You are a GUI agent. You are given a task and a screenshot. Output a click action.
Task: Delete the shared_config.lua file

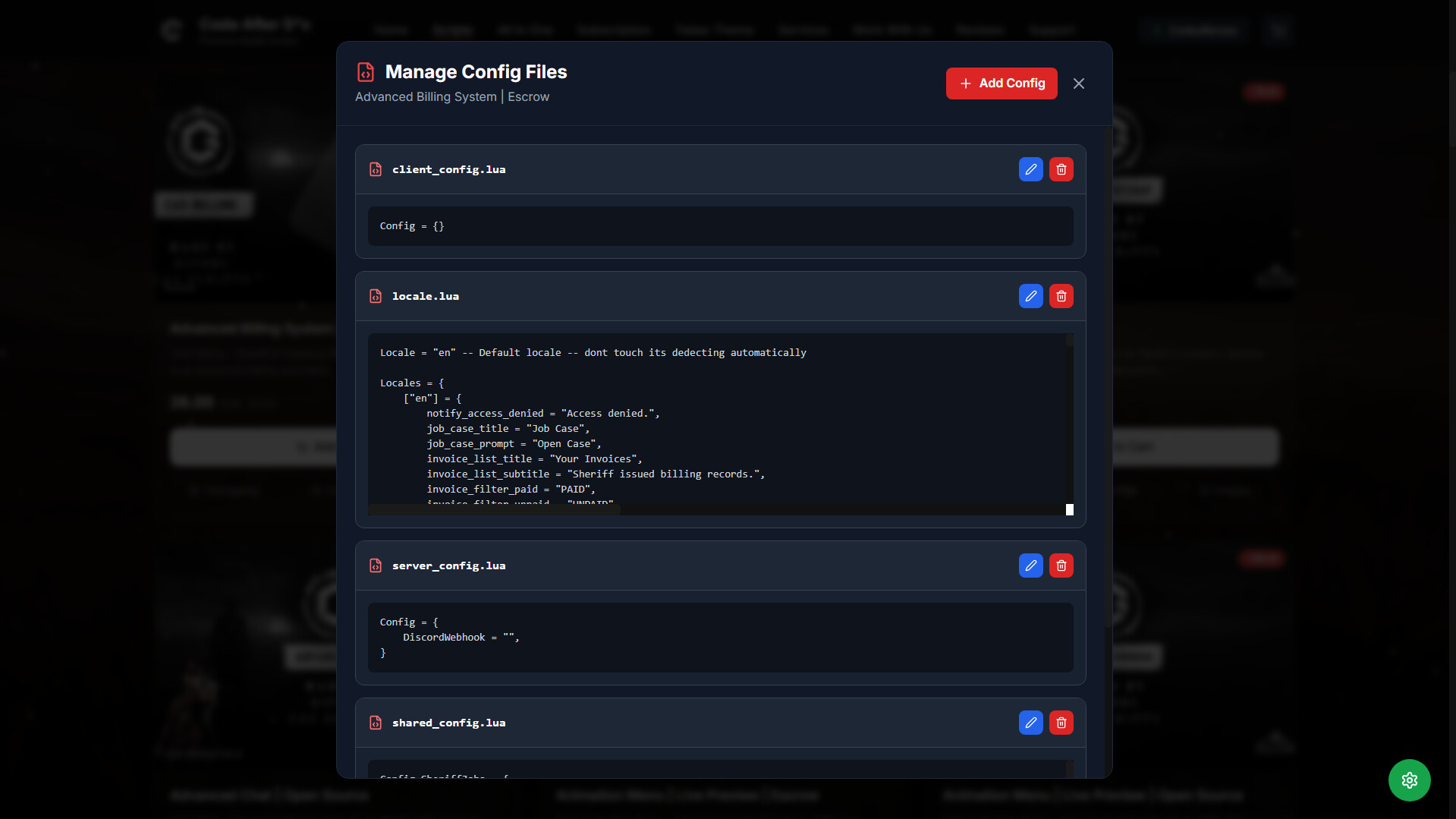1061,723
